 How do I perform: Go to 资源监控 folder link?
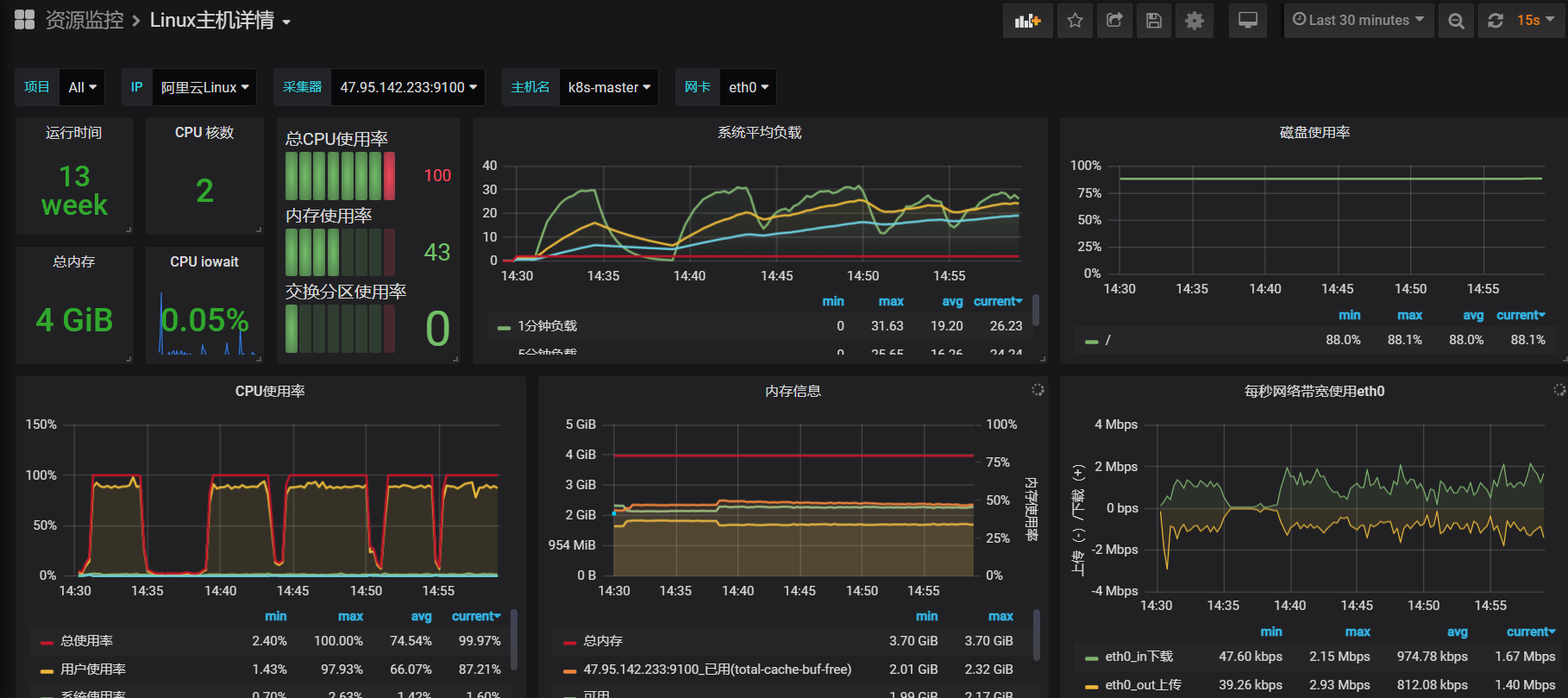(85, 21)
